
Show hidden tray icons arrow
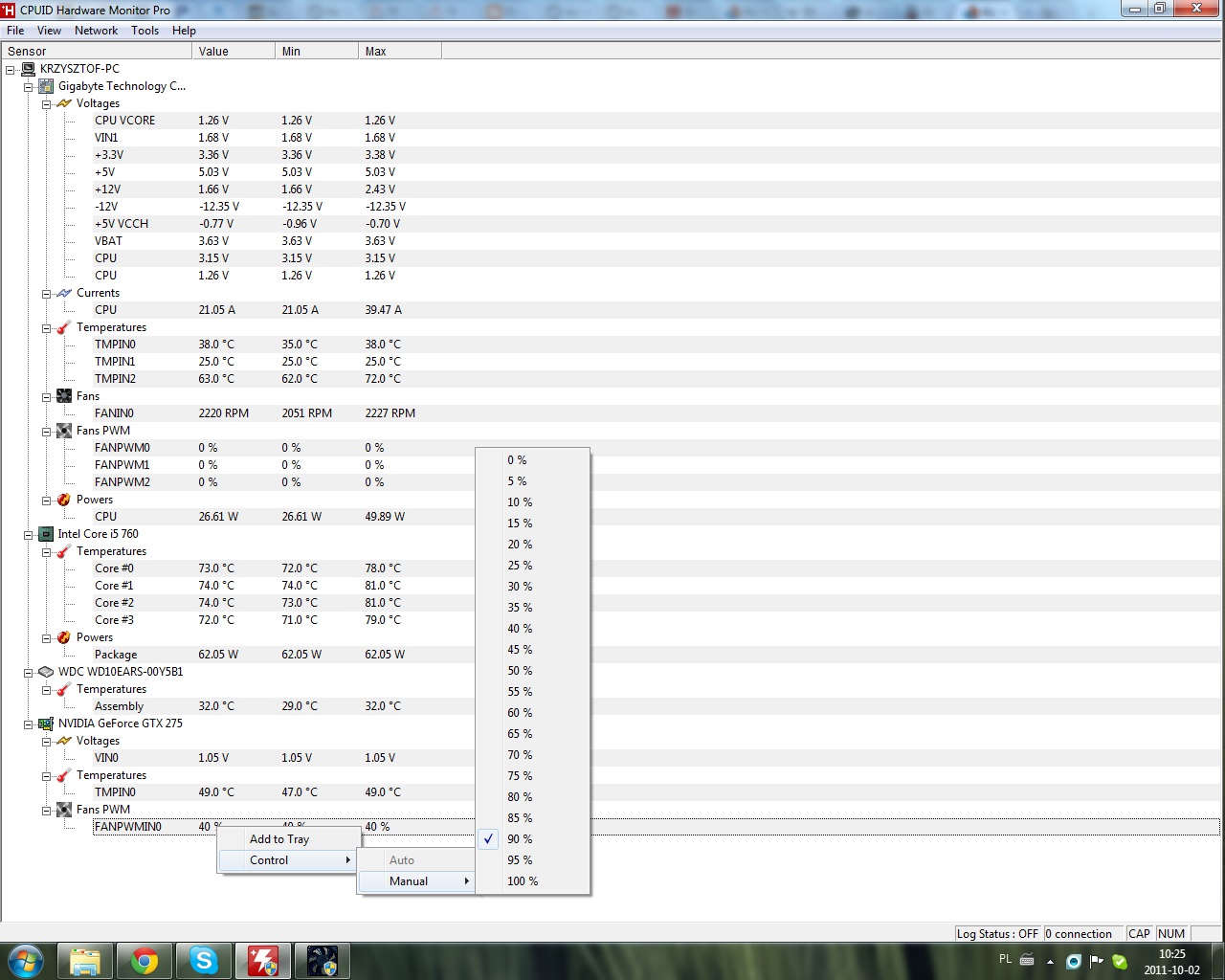[1050, 961]
